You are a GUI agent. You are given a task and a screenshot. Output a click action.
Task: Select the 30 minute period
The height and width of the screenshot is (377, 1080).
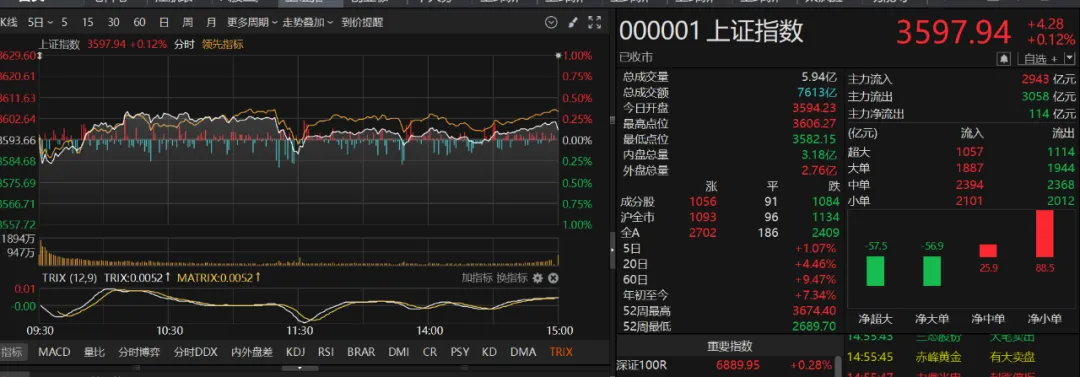click(x=113, y=23)
